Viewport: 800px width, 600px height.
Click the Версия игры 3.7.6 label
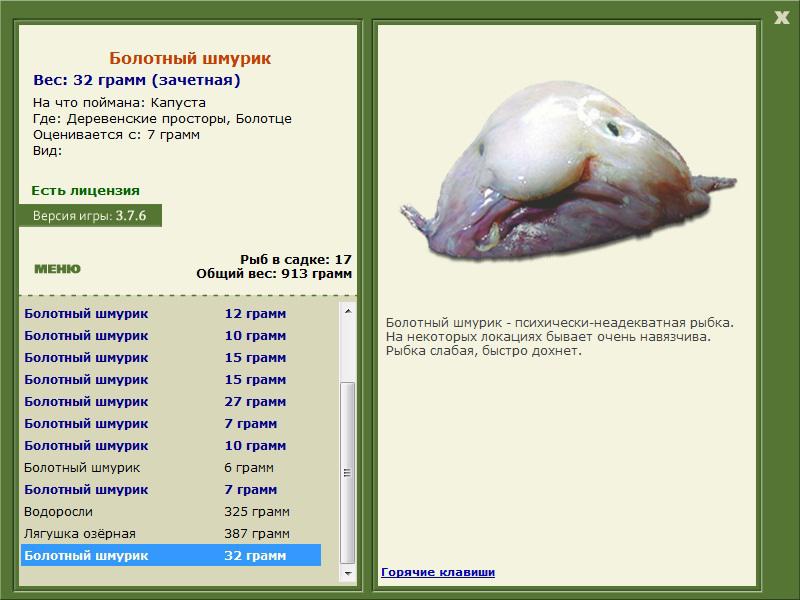[x=90, y=216]
